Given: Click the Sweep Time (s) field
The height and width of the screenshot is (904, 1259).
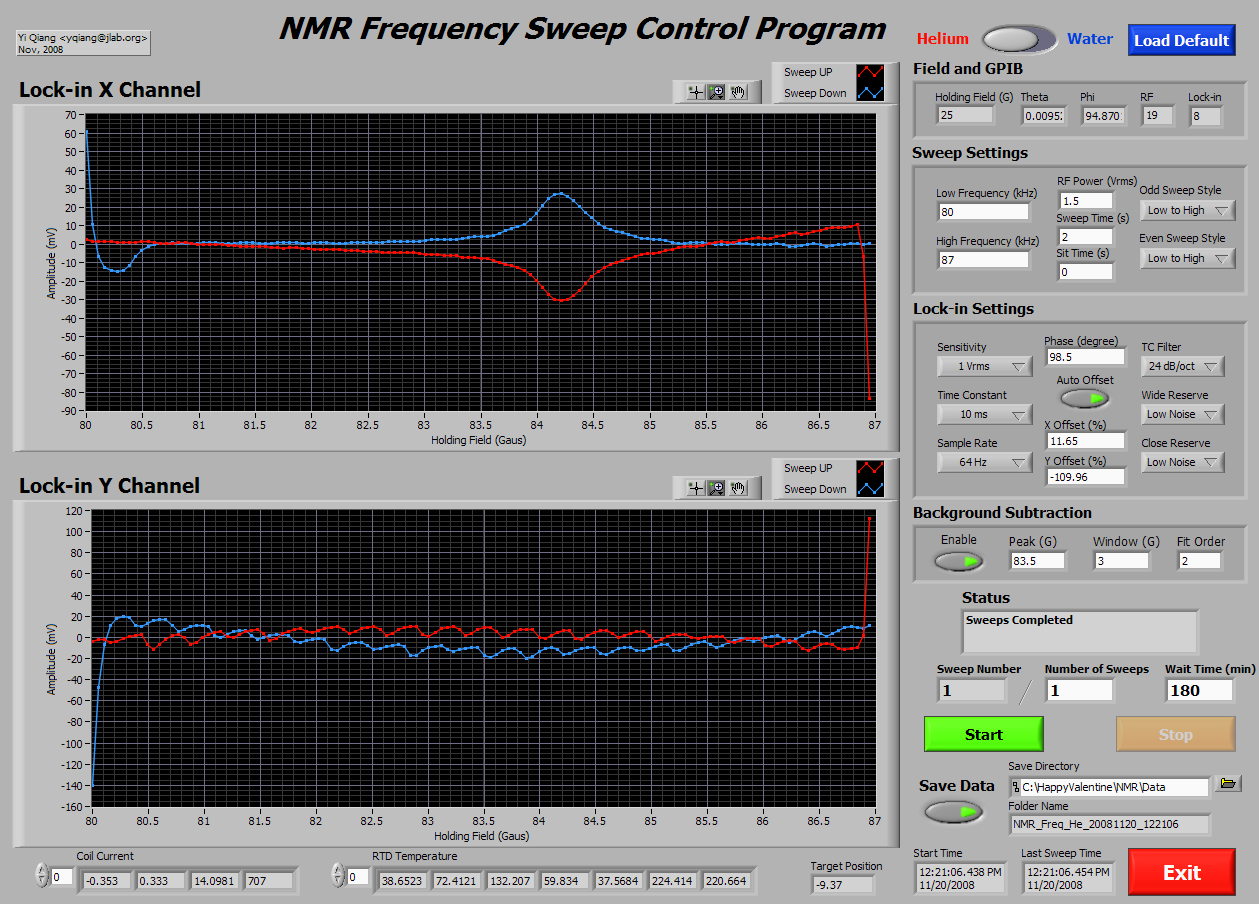Looking at the screenshot, I should click(x=1086, y=237).
